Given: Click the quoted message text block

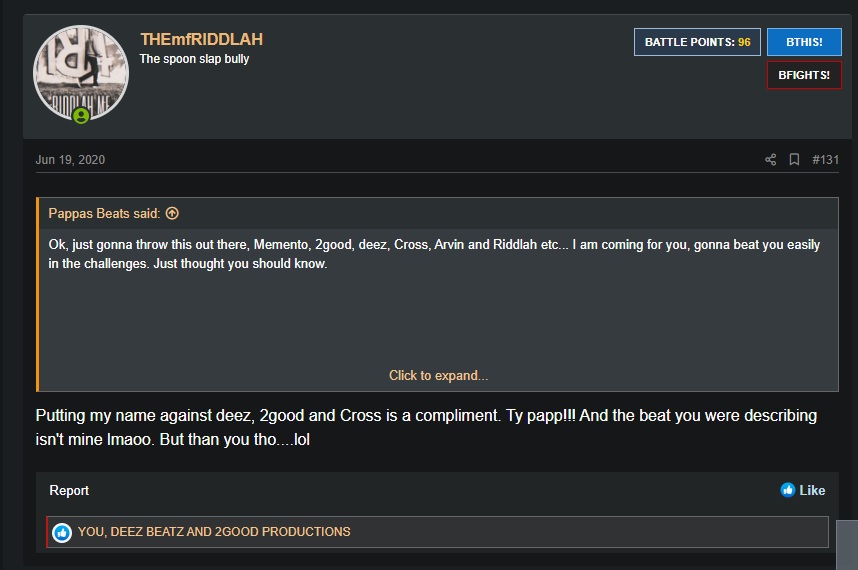Looking at the screenshot, I should coord(434,254).
